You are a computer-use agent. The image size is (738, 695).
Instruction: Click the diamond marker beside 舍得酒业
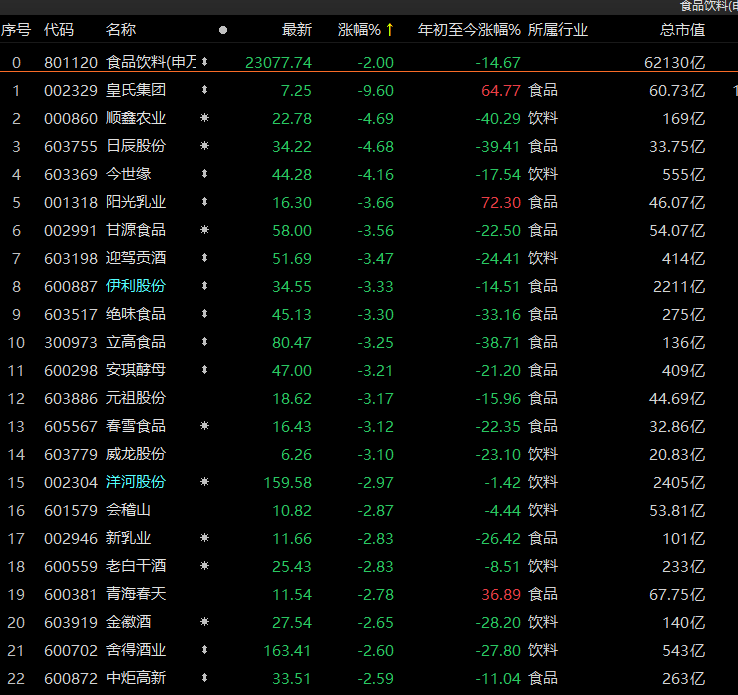(205, 650)
